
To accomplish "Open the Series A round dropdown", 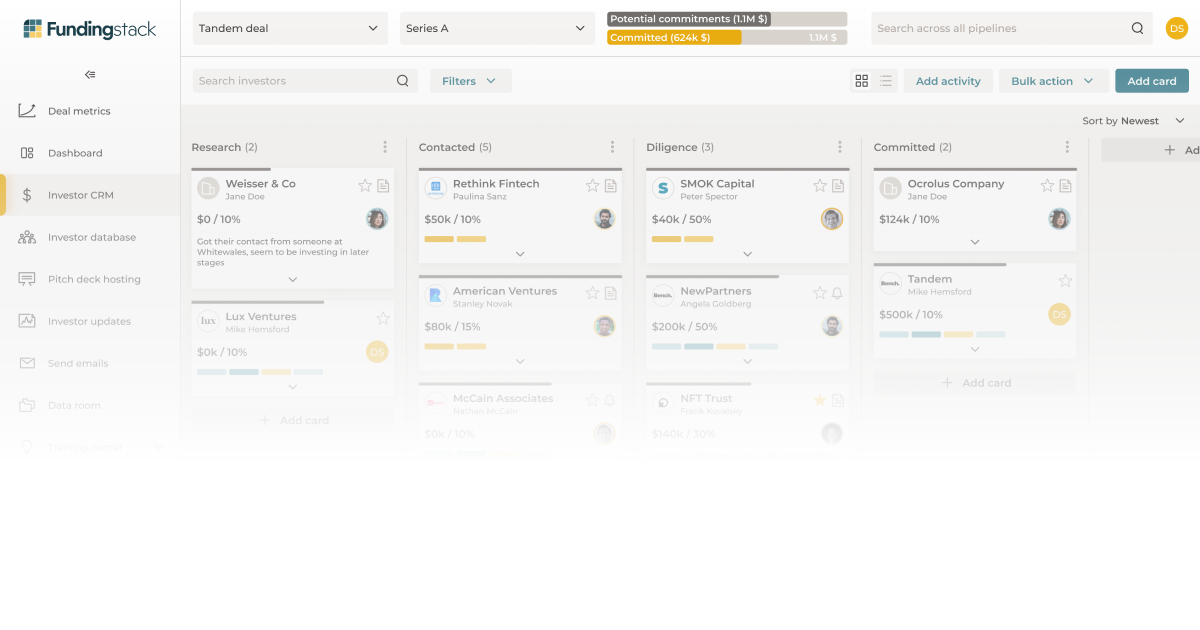I will (497, 28).
